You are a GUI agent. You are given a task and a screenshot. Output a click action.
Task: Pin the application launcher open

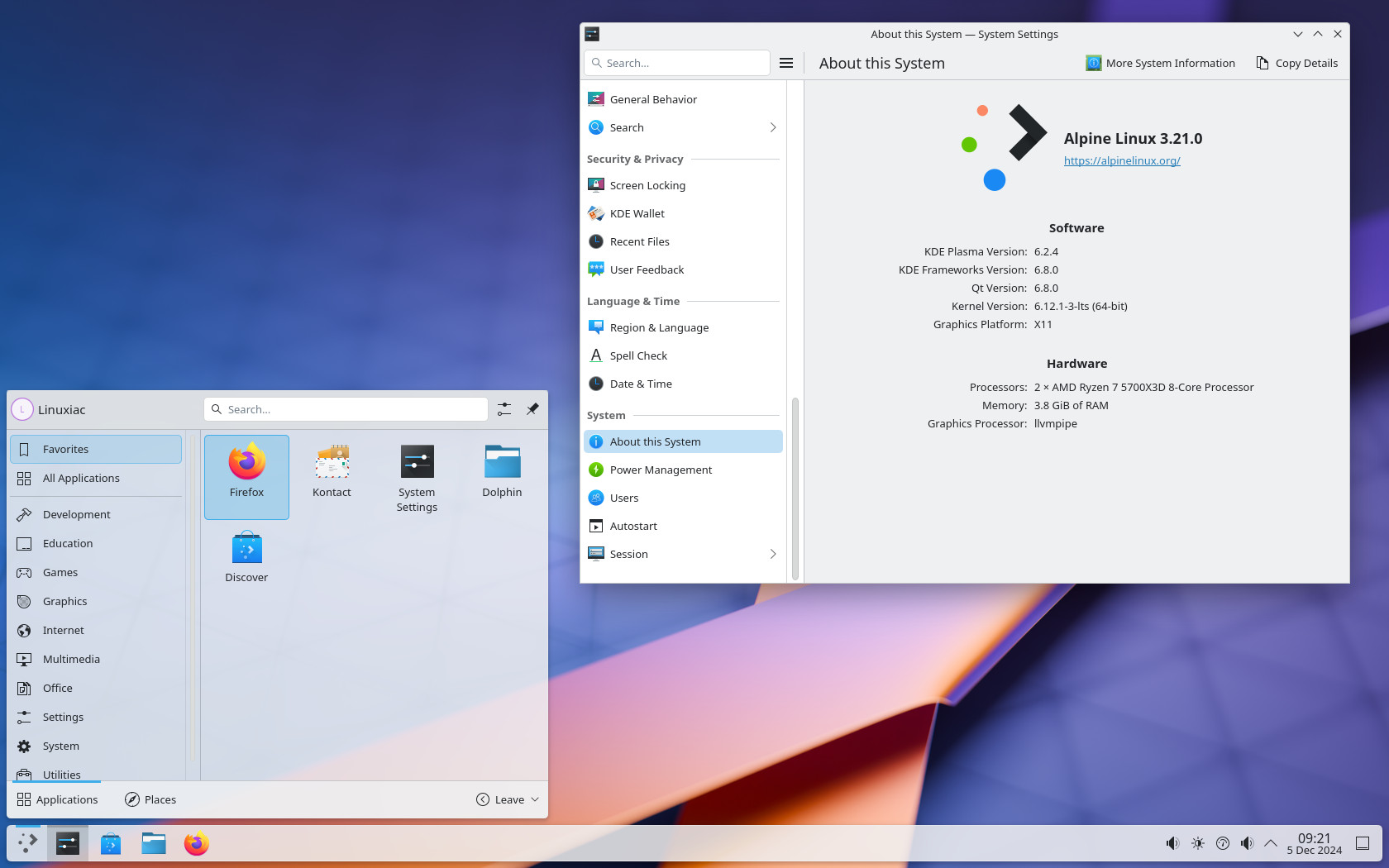click(x=532, y=409)
